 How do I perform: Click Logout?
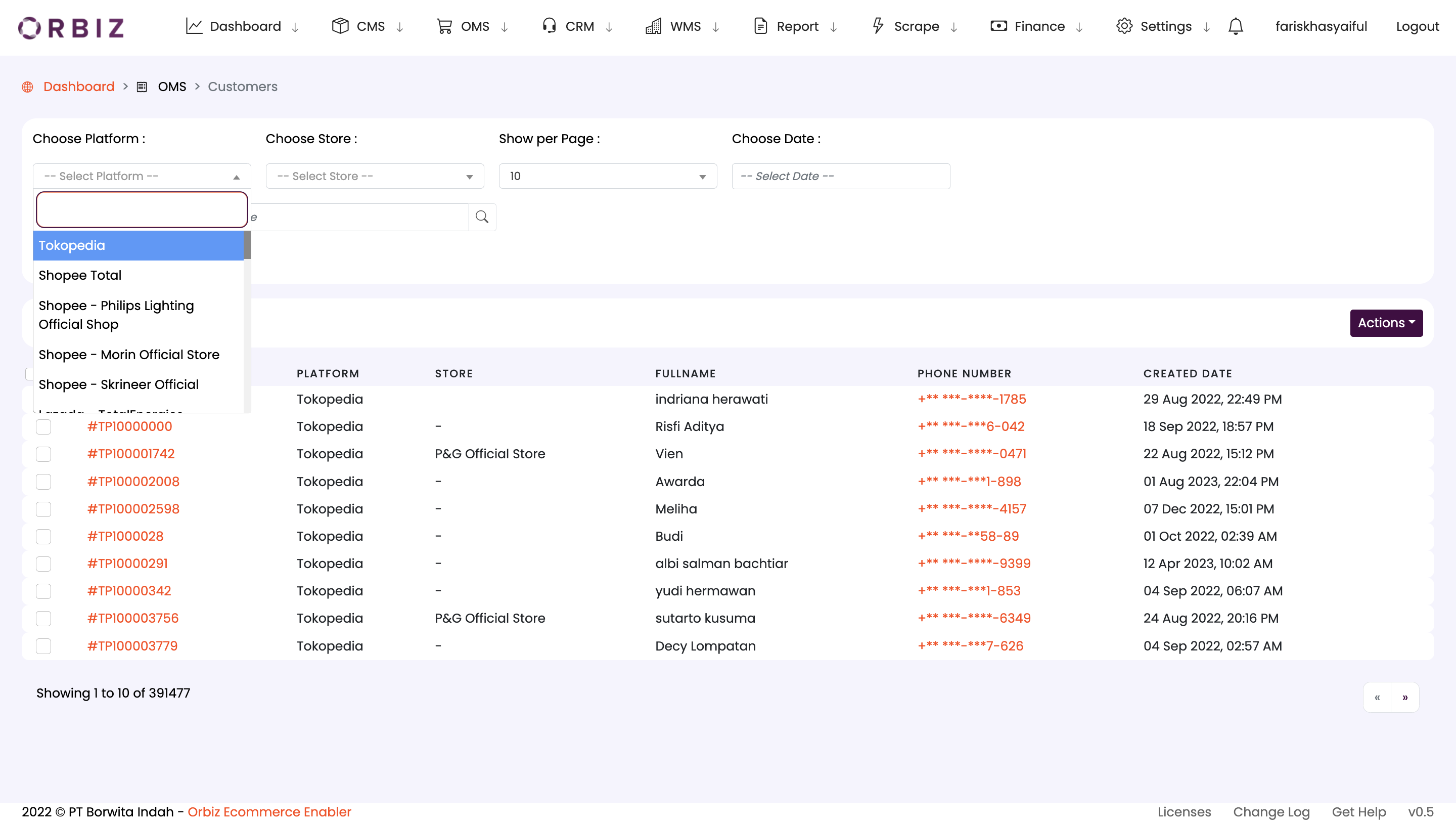tap(1418, 26)
